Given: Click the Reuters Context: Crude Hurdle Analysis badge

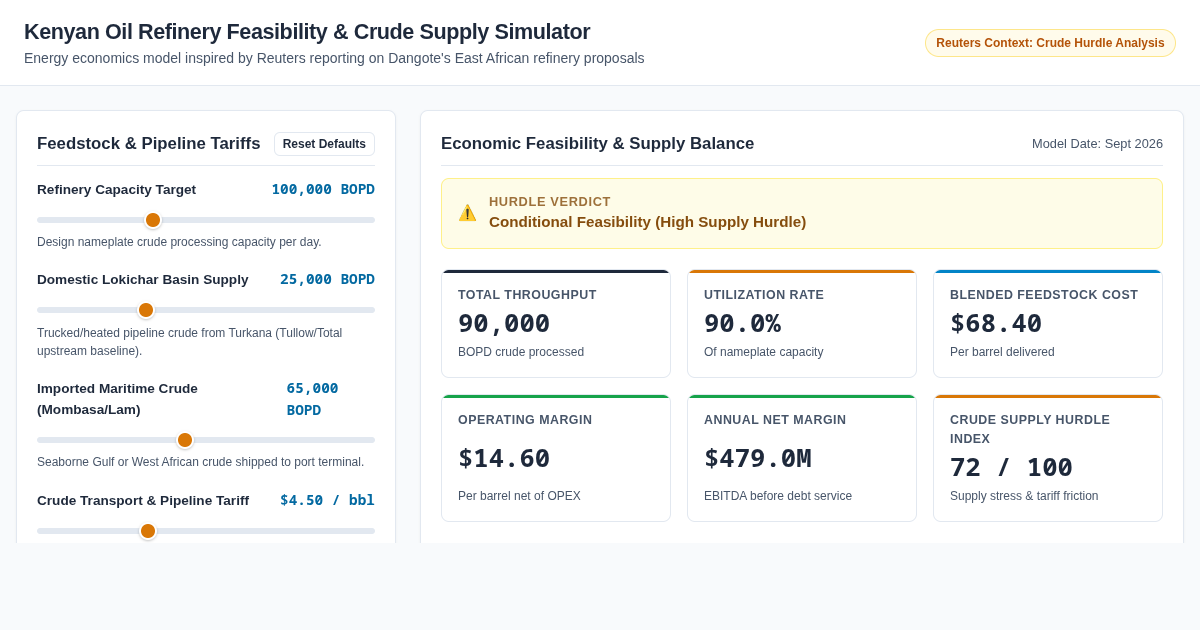Looking at the screenshot, I should pyautogui.click(x=1050, y=43).
